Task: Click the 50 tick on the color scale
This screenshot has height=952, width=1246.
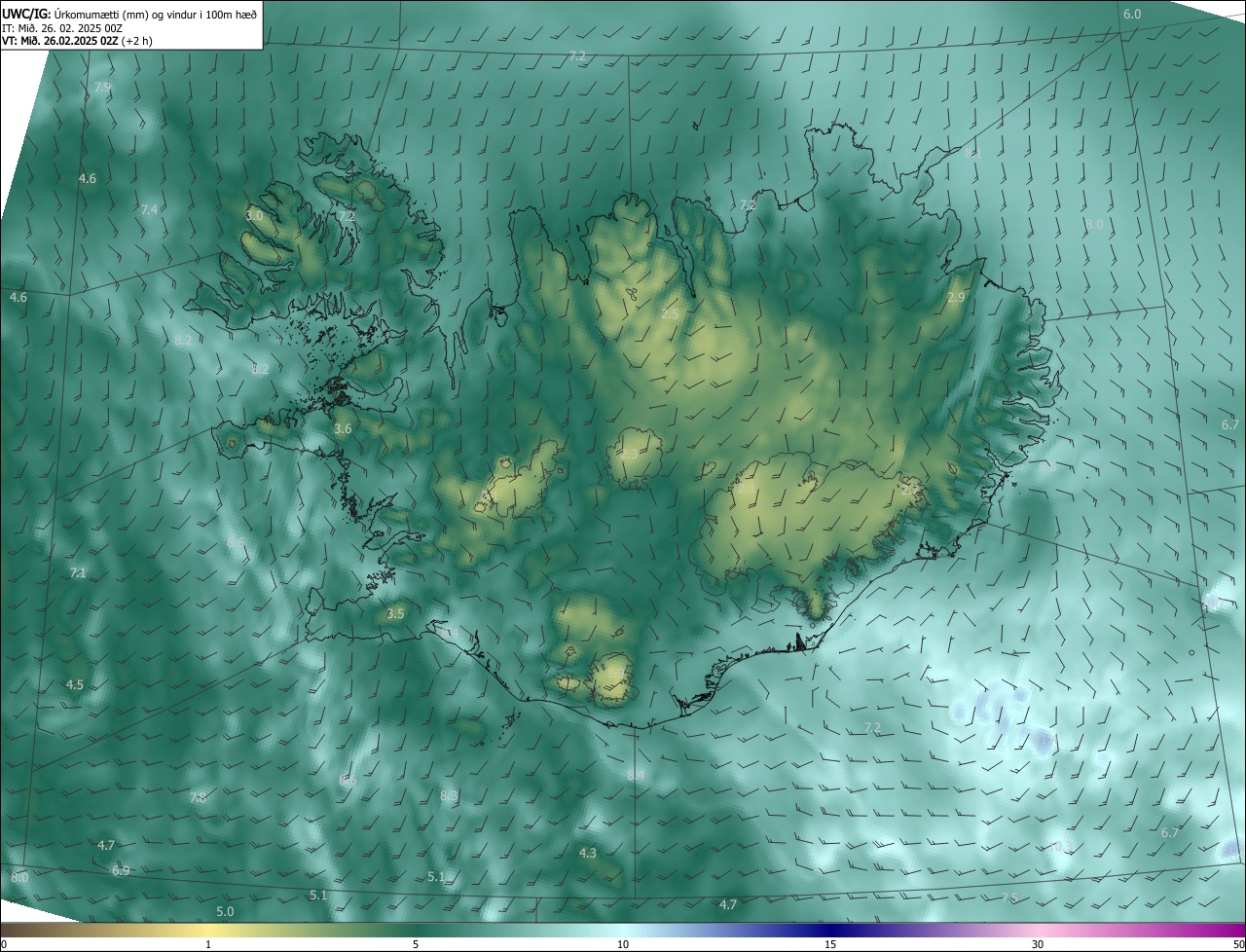Action: 1238,944
